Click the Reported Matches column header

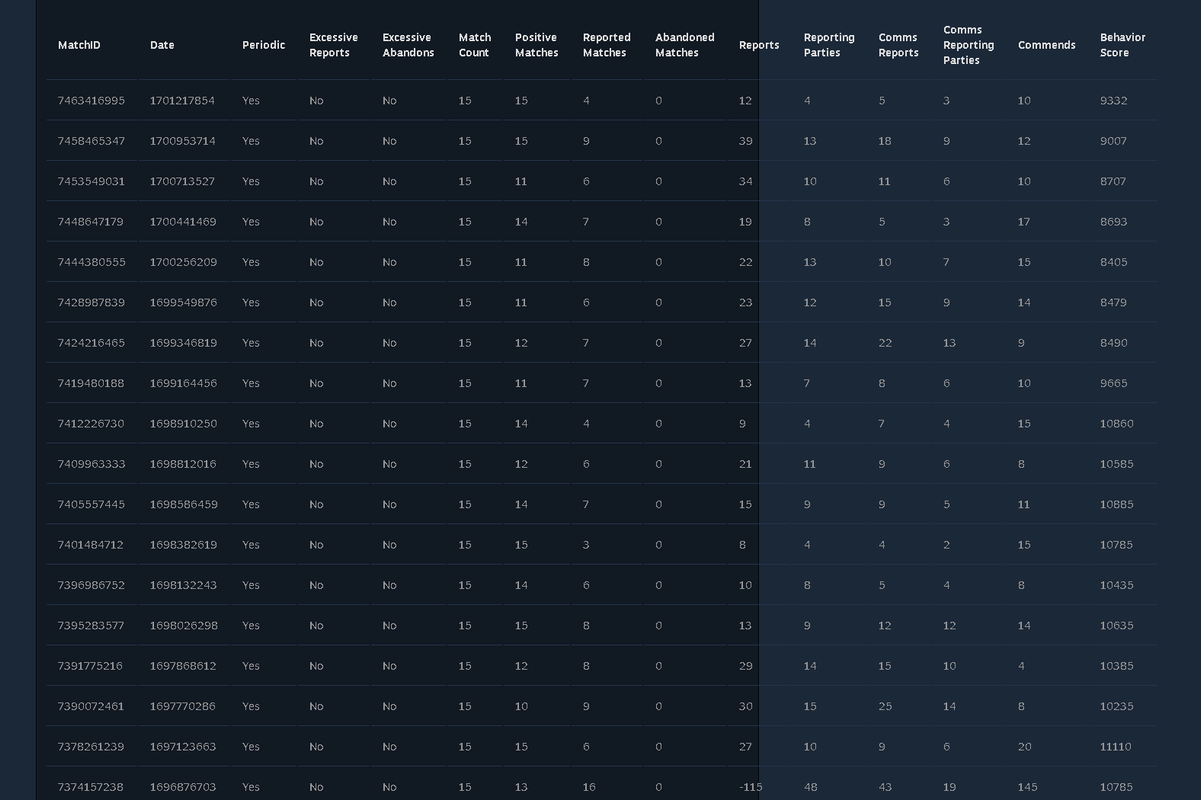606,45
